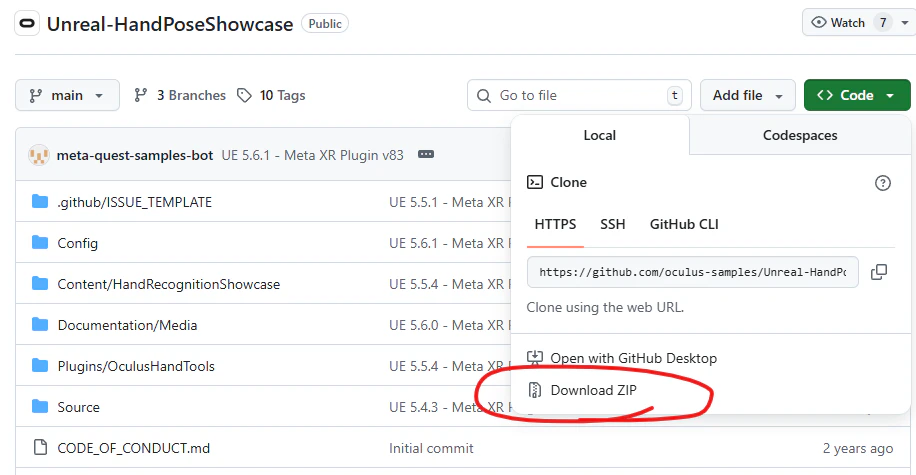Select the SSH clone tab

pyautogui.click(x=613, y=224)
